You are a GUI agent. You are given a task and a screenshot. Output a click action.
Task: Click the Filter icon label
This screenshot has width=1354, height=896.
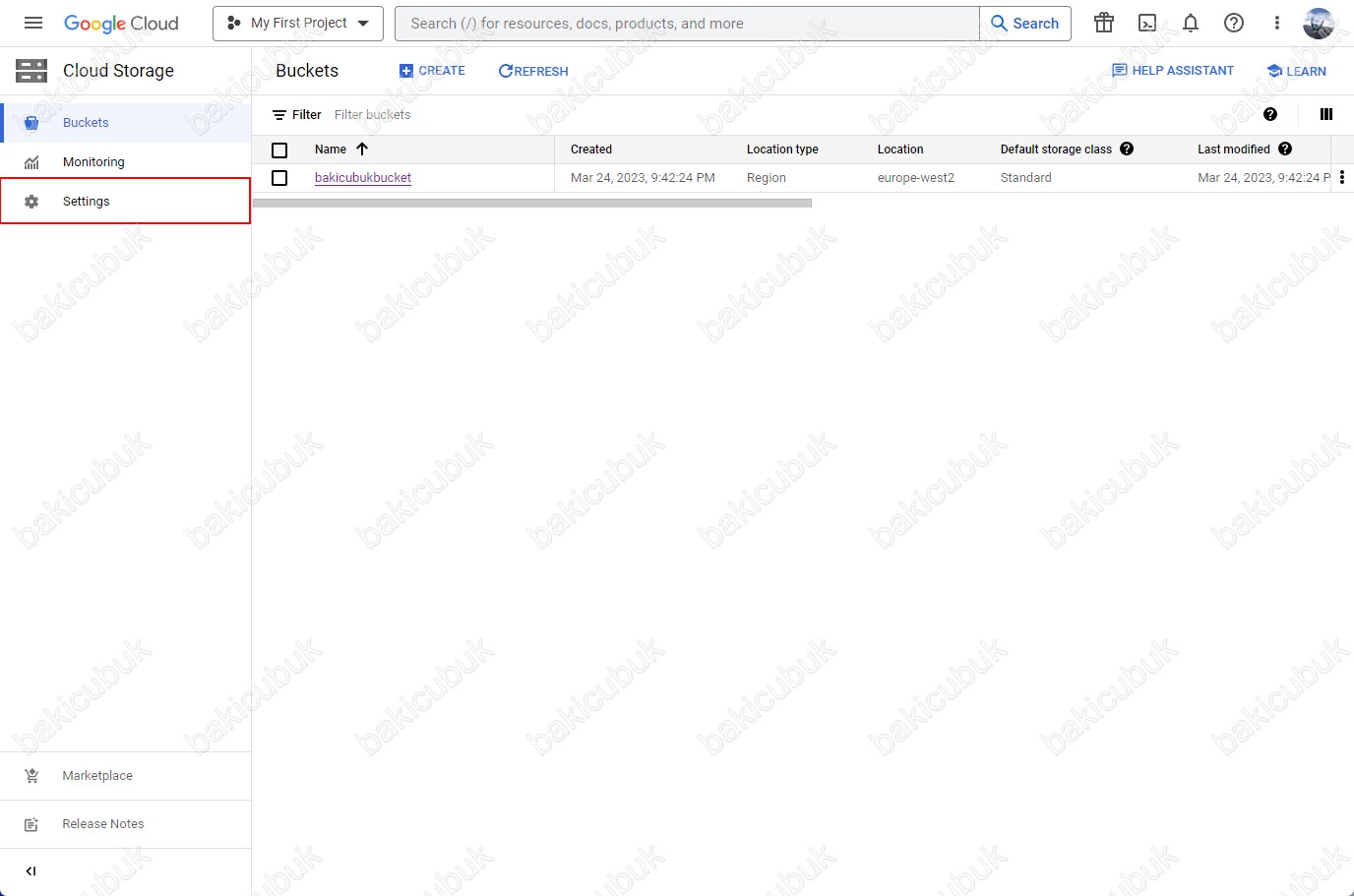[297, 115]
